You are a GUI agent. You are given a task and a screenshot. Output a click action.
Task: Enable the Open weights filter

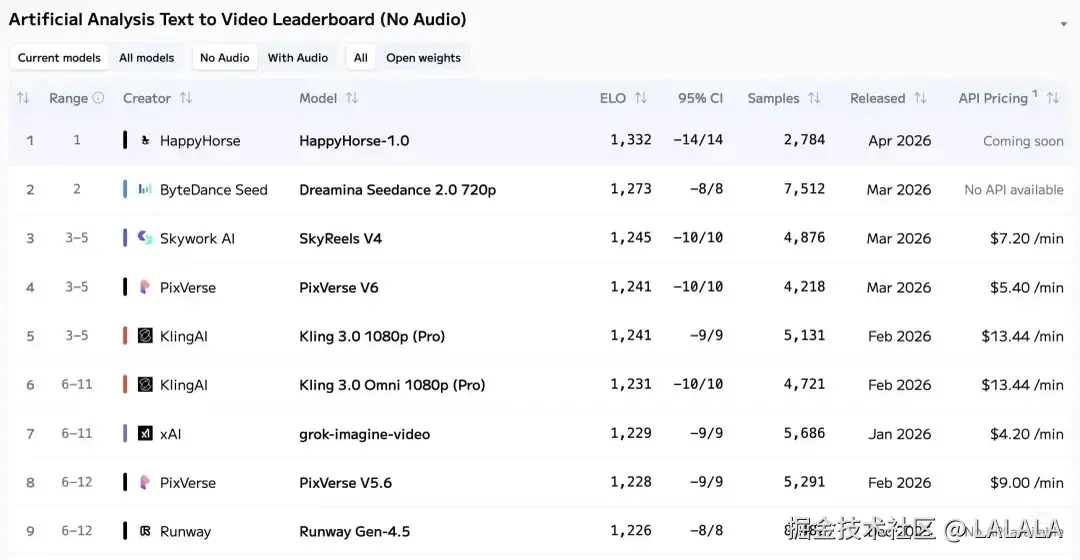[x=423, y=58]
